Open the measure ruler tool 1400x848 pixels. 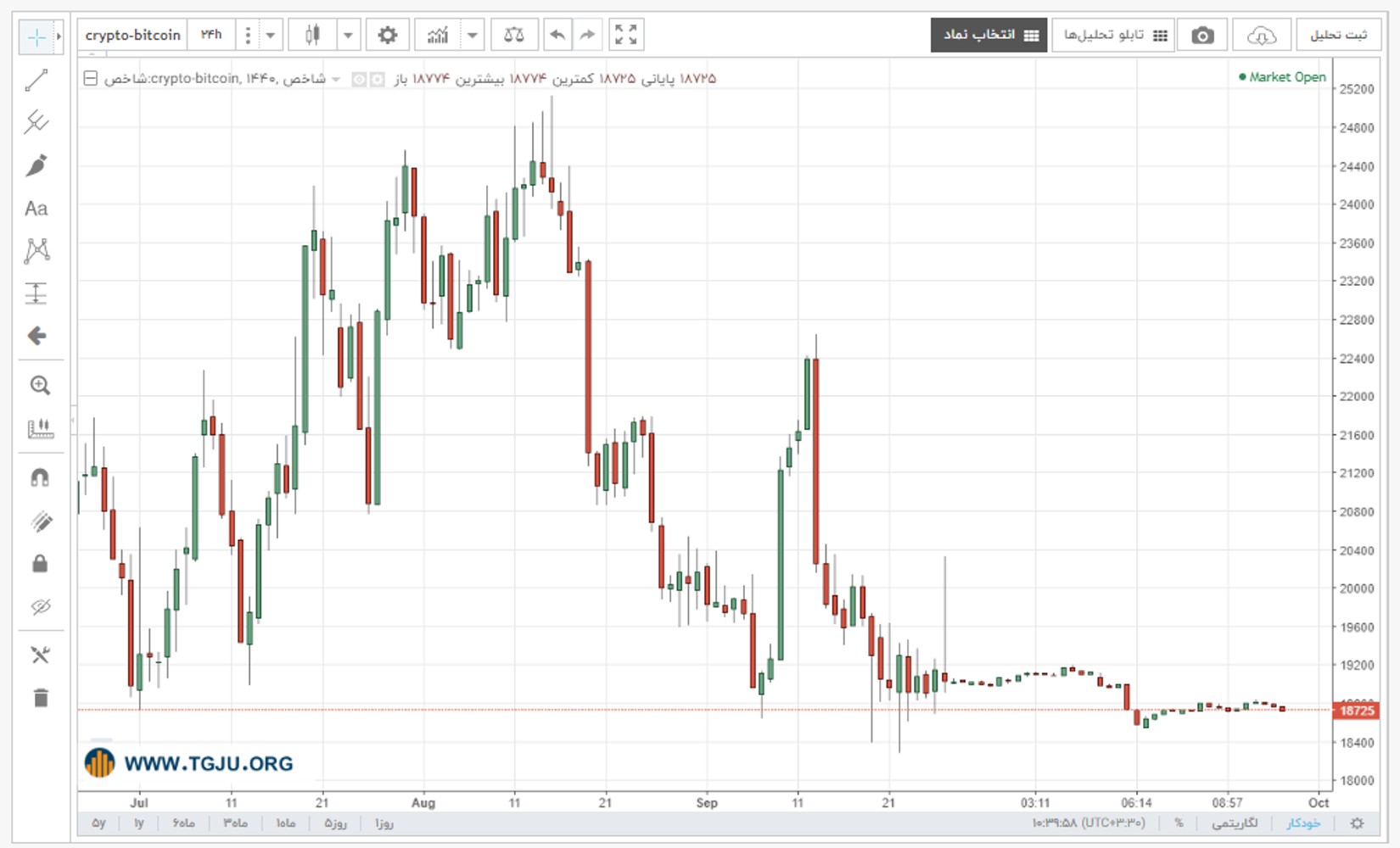[x=40, y=428]
